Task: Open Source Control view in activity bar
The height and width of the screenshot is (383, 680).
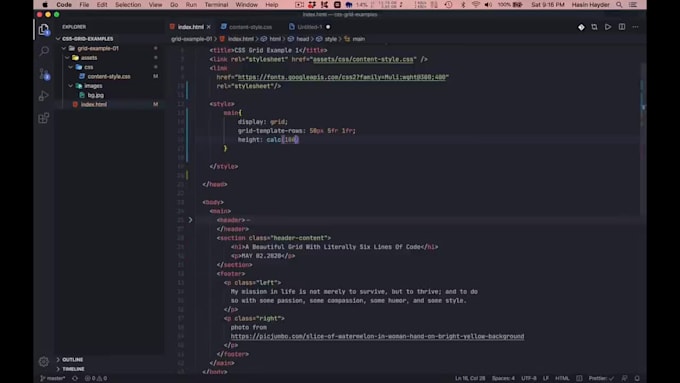Action: [x=44, y=74]
